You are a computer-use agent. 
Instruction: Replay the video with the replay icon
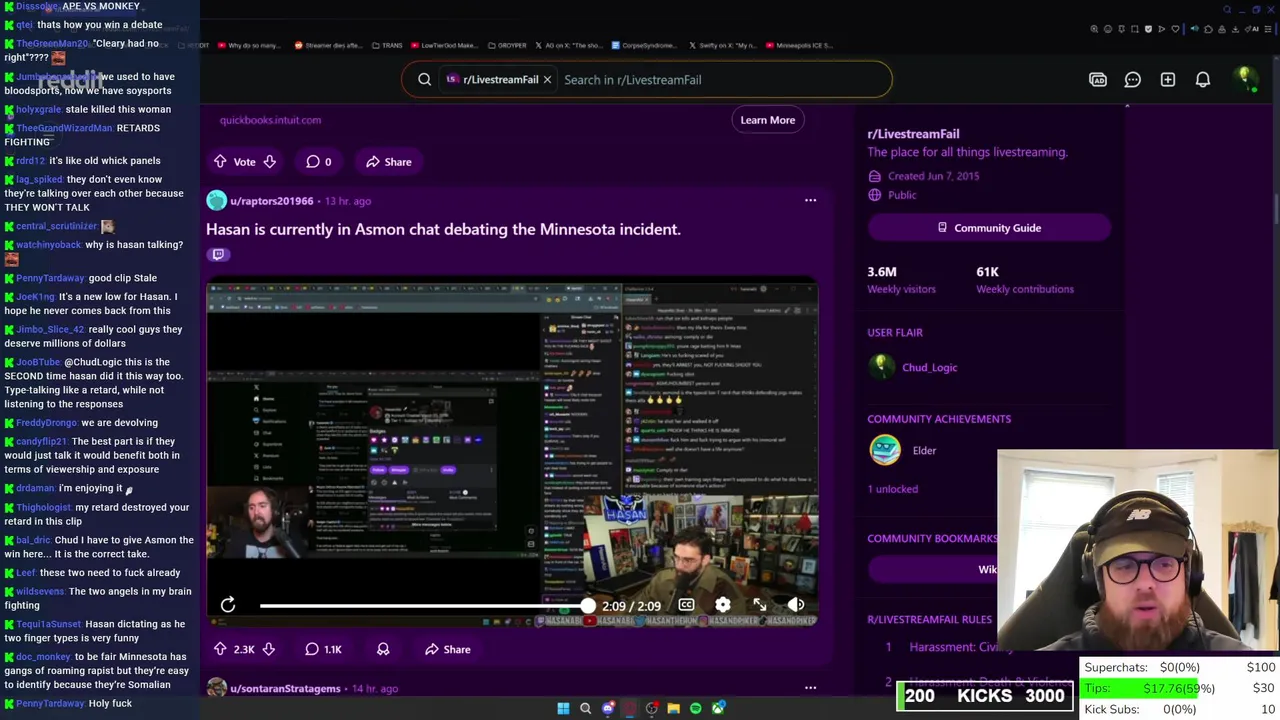pyautogui.click(x=228, y=605)
